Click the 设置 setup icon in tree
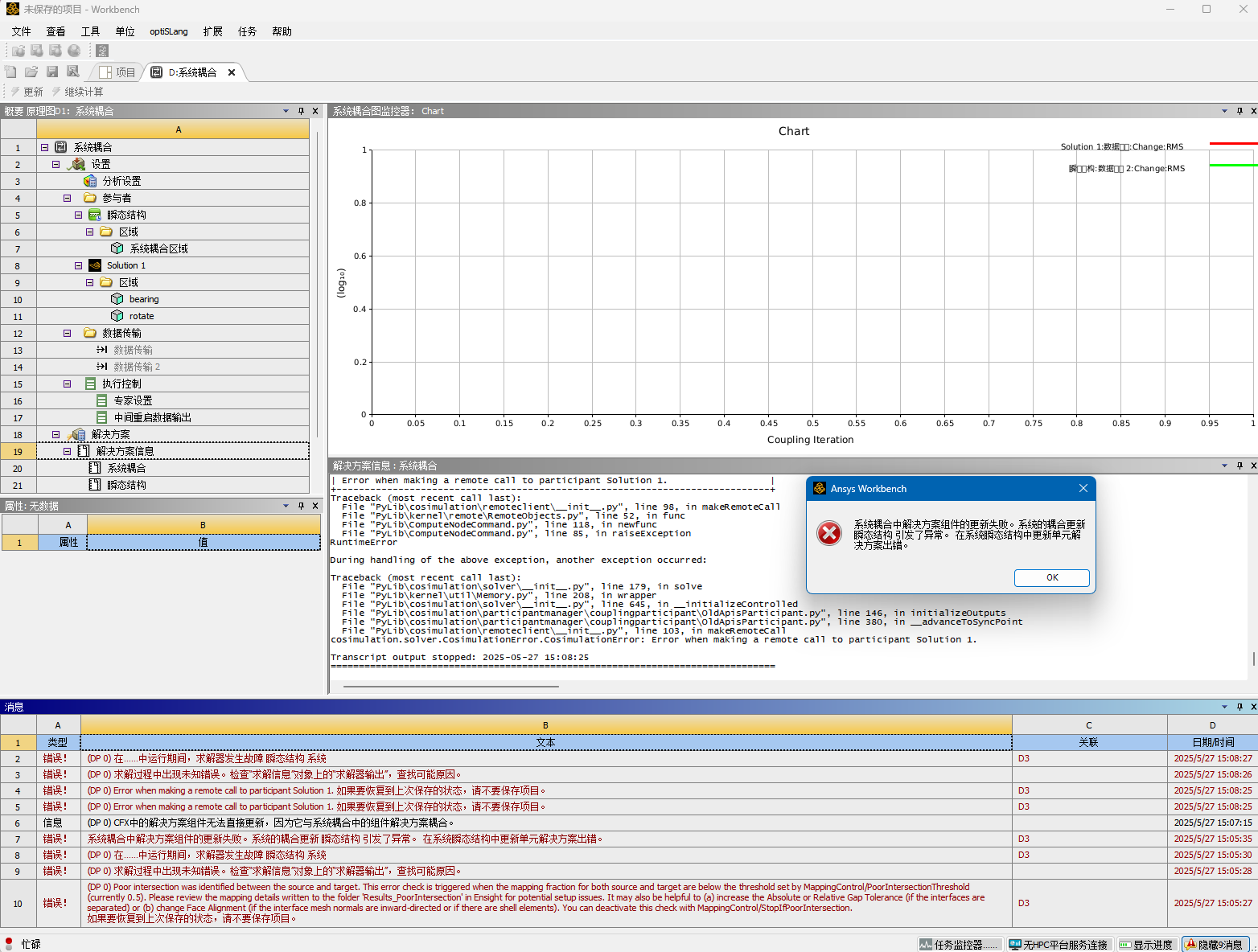This screenshot has height=952, width=1258. pyautogui.click(x=76, y=164)
